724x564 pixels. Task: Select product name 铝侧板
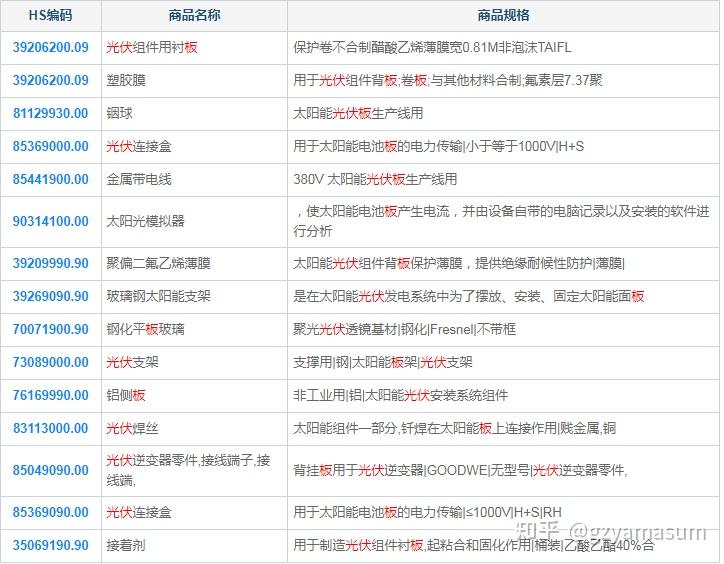click(126, 395)
